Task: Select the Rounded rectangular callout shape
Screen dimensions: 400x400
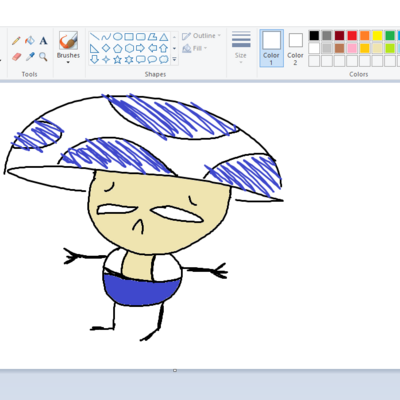Action: pyautogui.click(x=141, y=60)
